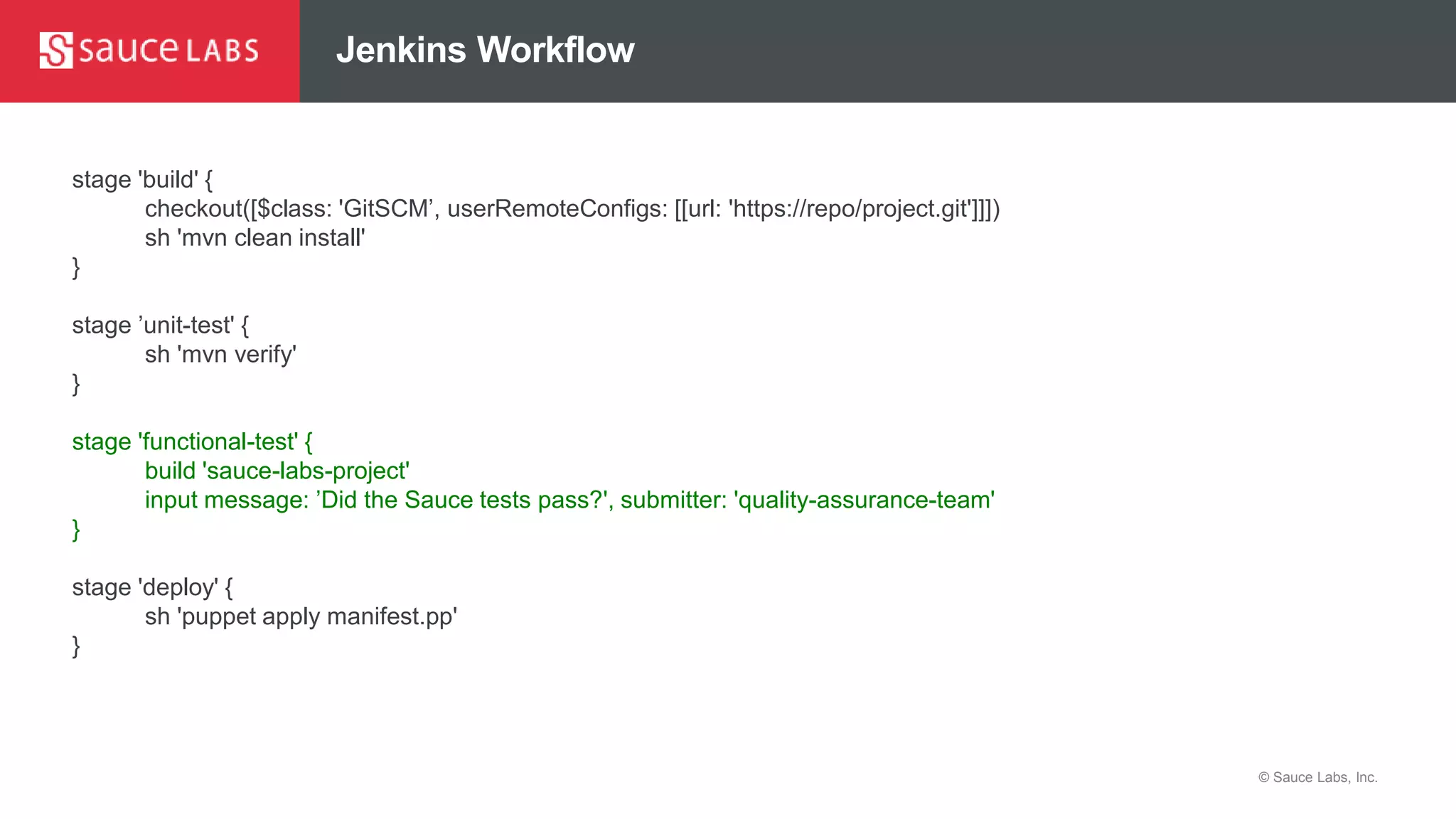The image size is (1456, 819).
Task: Click the green closing brace of functional-test stage
Action: (76, 530)
